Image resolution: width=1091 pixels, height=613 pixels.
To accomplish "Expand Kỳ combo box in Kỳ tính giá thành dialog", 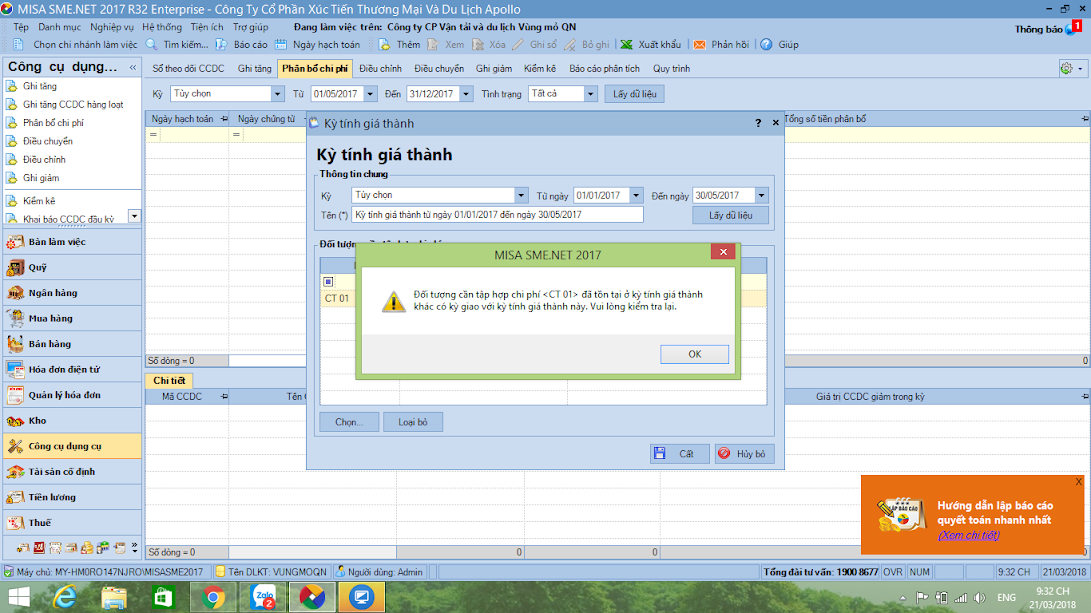I will click(x=521, y=196).
